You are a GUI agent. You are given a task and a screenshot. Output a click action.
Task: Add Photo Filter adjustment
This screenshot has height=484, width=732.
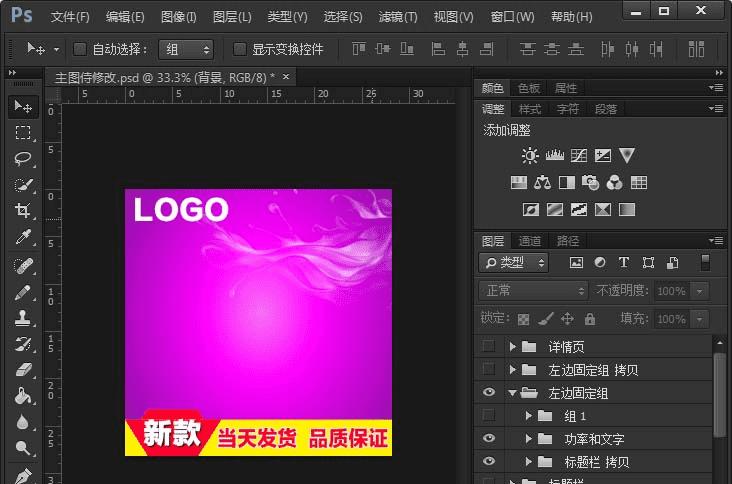591,182
